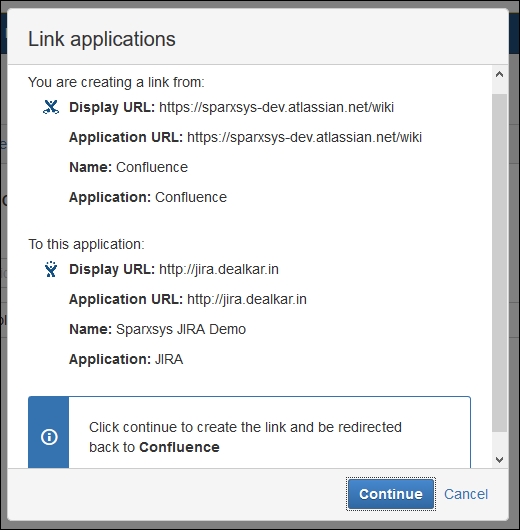Screen dimensions: 520x530
Task: Select the Confluence Display URL text
Action: 276,107
